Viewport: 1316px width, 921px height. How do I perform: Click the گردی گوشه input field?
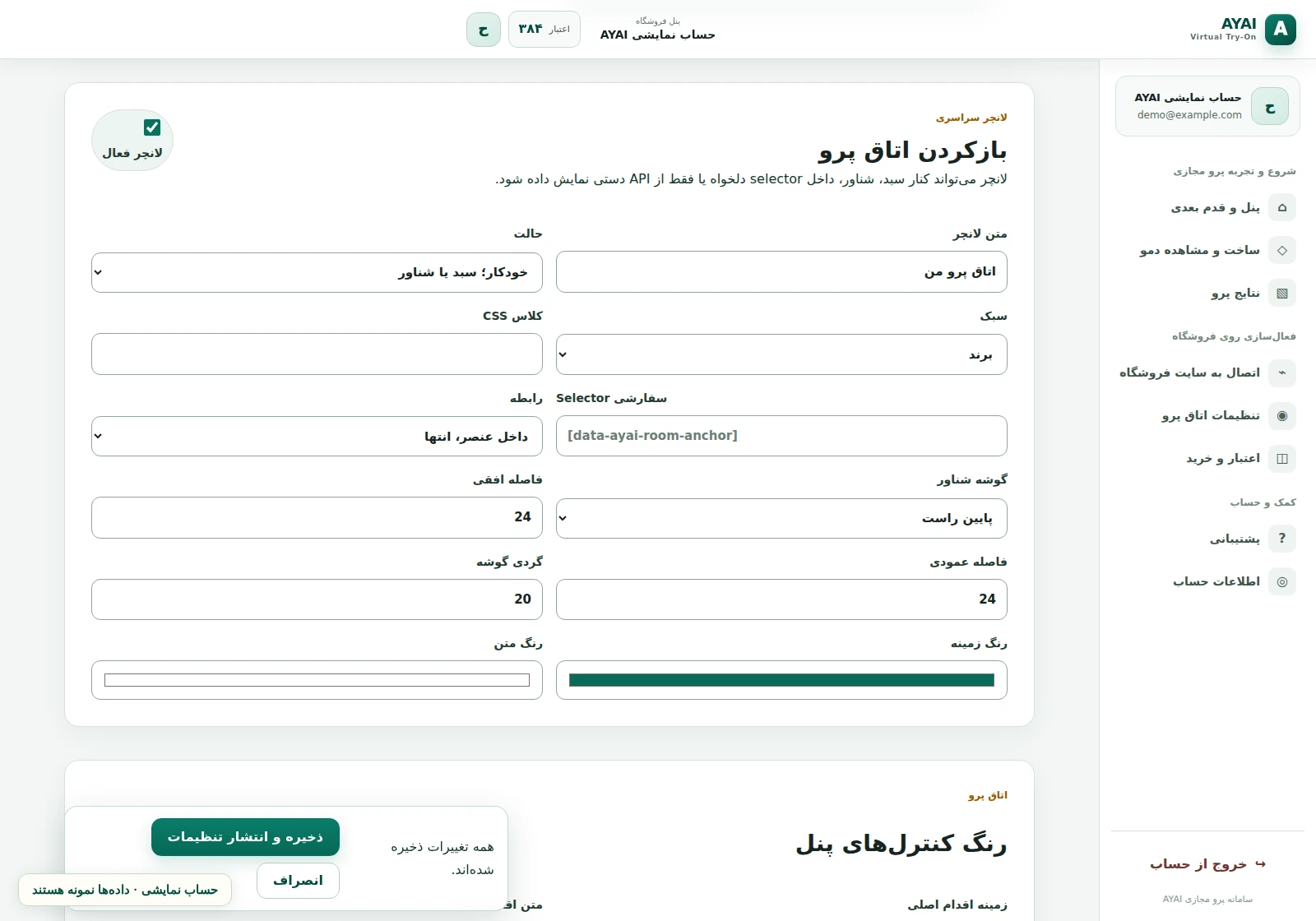point(317,599)
